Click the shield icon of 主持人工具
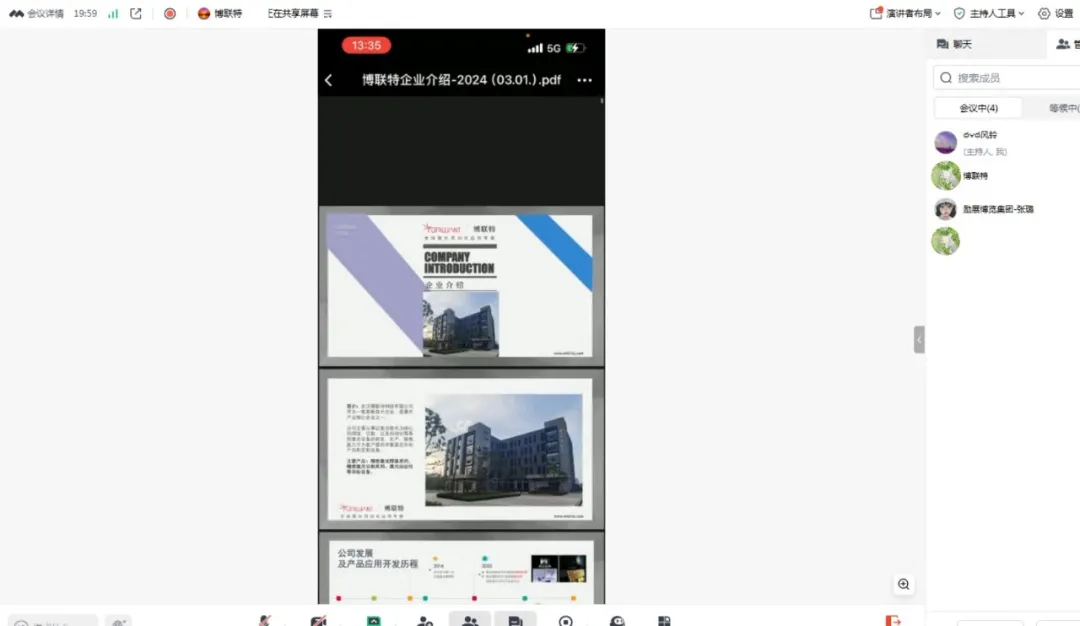 tap(959, 13)
